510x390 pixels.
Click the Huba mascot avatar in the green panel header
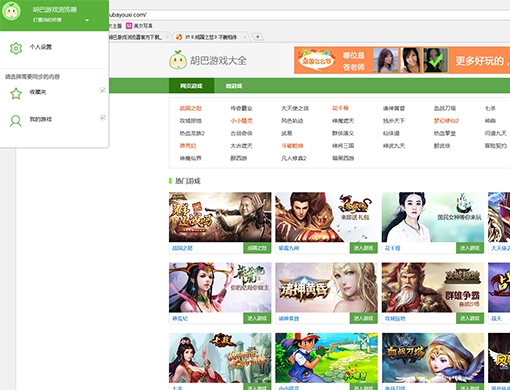11,11
